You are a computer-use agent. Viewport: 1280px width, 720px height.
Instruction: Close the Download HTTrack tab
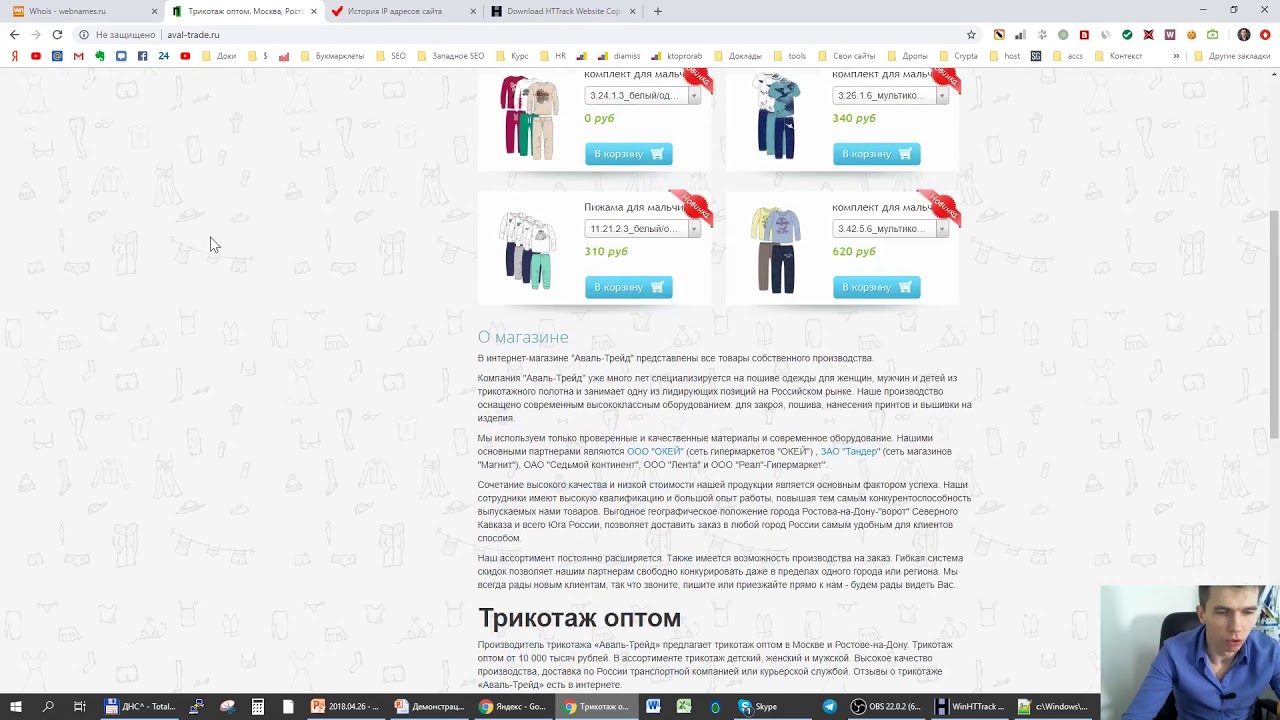633,11
